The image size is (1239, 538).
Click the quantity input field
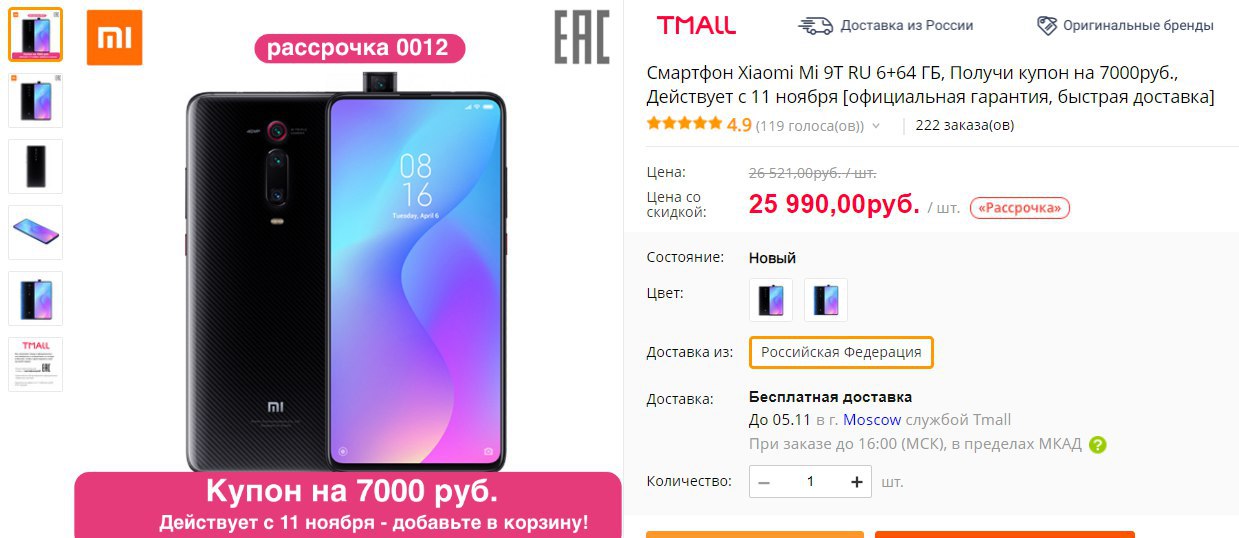[x=810, y=482]
